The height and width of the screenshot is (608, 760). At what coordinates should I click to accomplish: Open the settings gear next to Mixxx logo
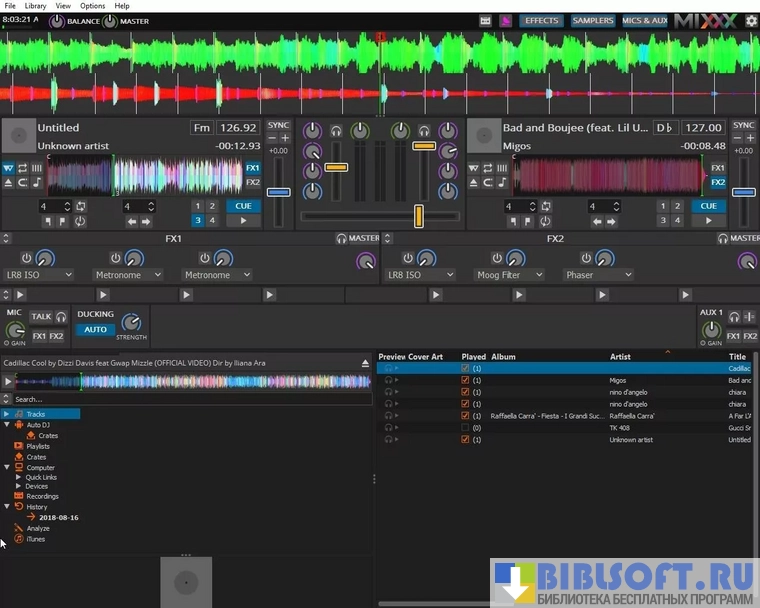click(751, 20)
